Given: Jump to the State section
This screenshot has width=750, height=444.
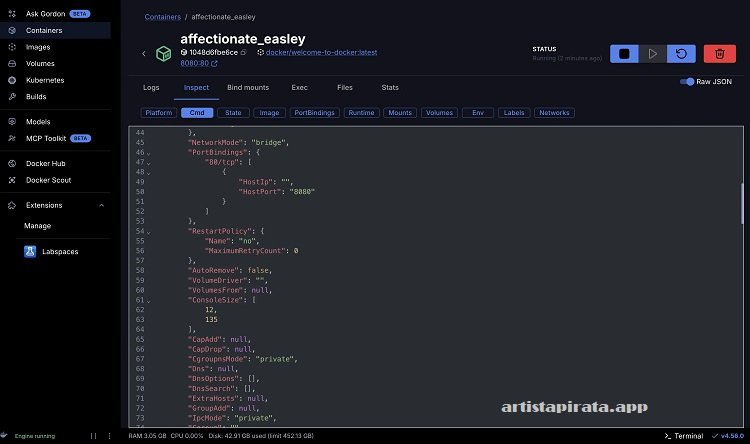Looking at the screenshot, I should tap(233, 113).
